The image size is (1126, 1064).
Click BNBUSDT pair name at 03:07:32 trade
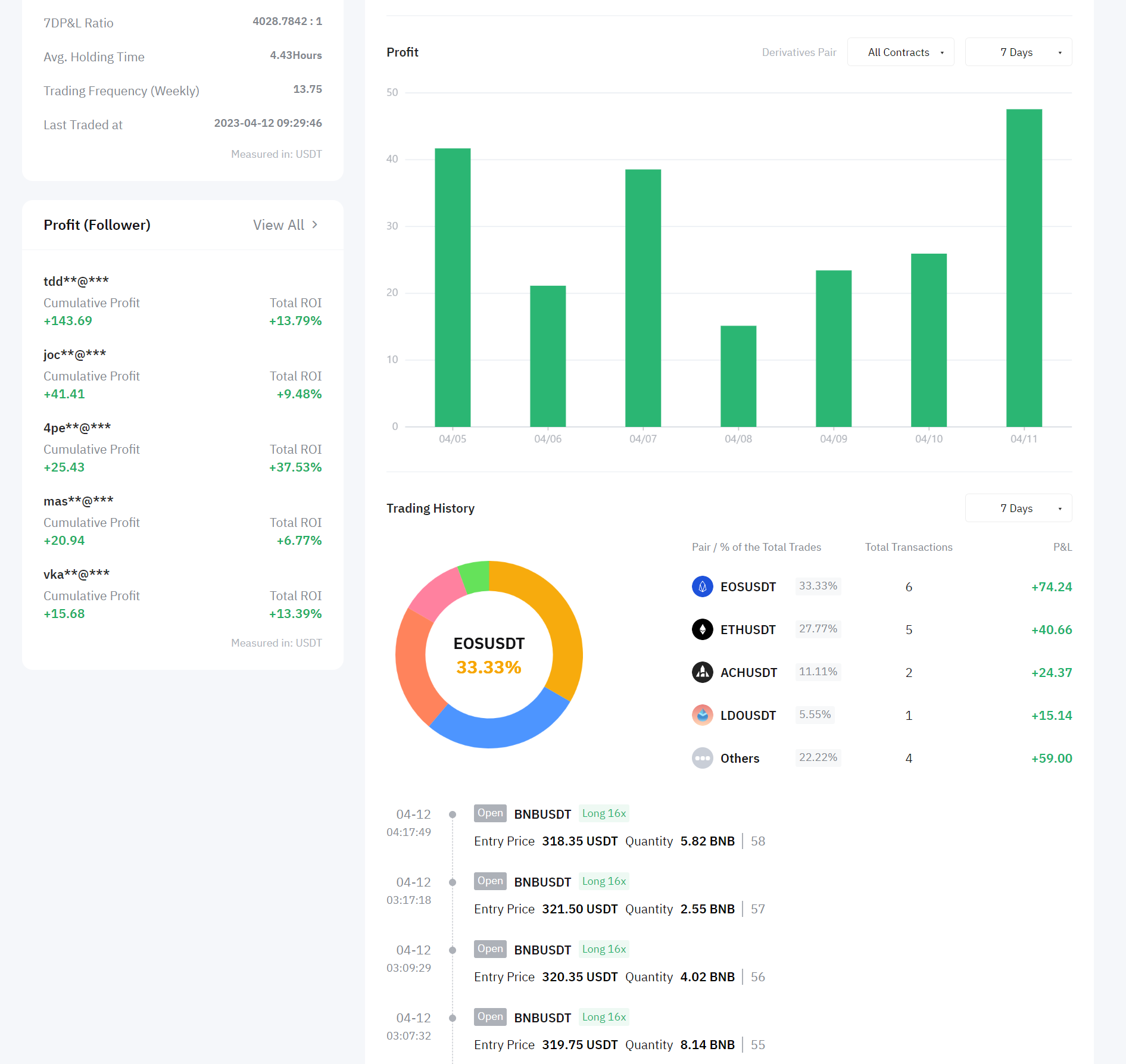(x=542, y=1018)
